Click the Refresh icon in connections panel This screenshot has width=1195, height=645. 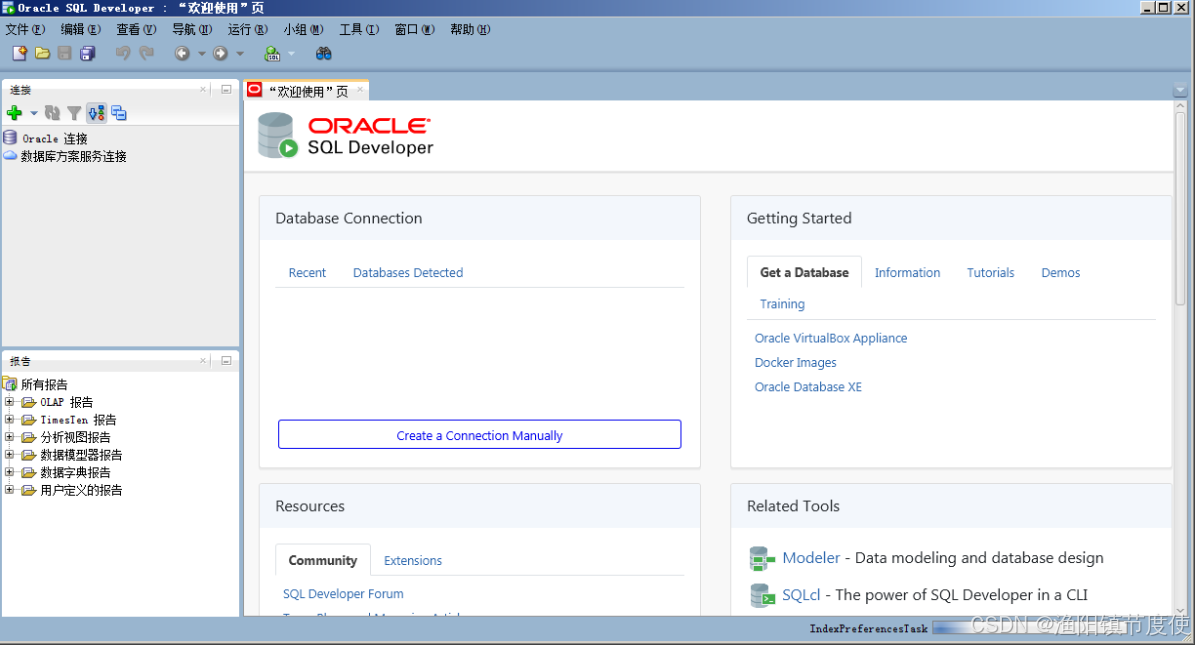coord(52,113)
